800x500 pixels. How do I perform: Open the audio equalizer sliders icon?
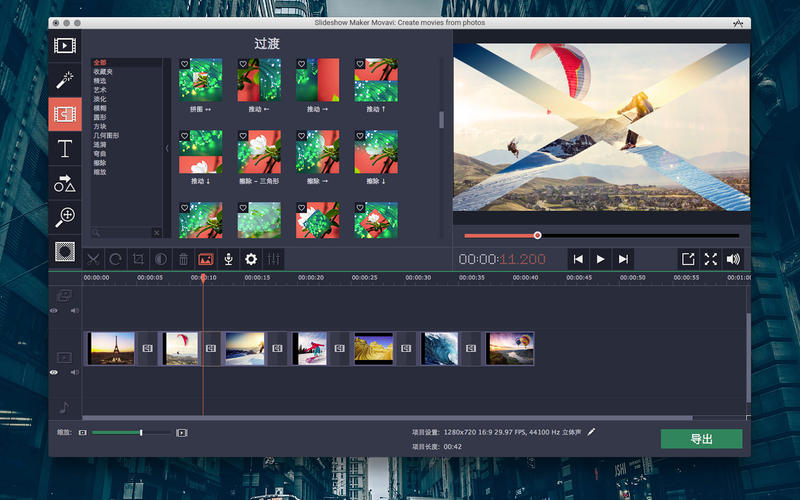pos(273,259)
